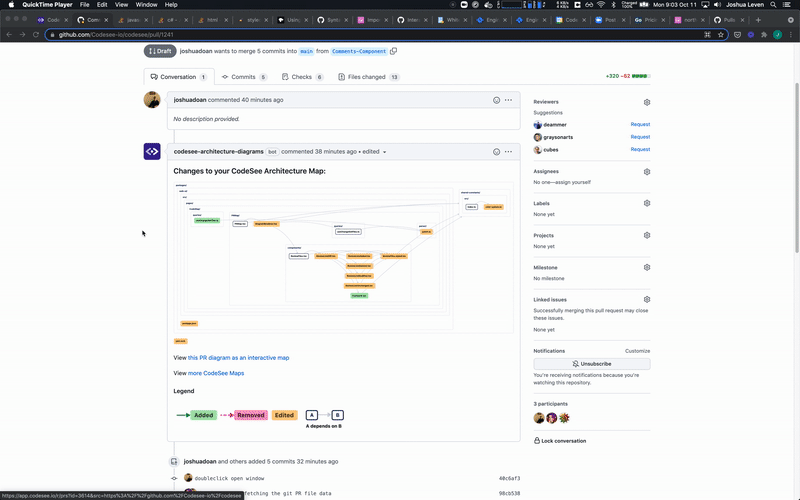This screenshot has height=500, width=800.
Task: Bookmark this page with the star icon
Action: pyautogui.click(x=720, y=35)
